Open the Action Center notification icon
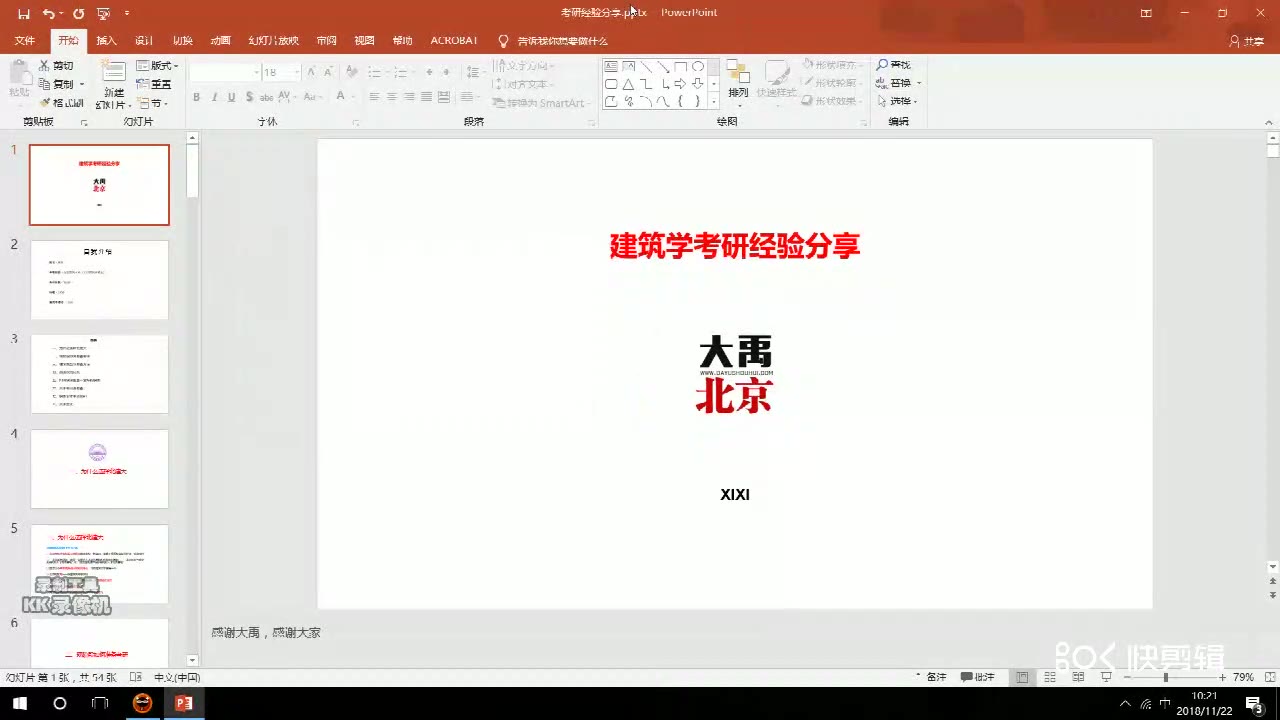Screen dimensions: 1280x720 (1253, 703)
